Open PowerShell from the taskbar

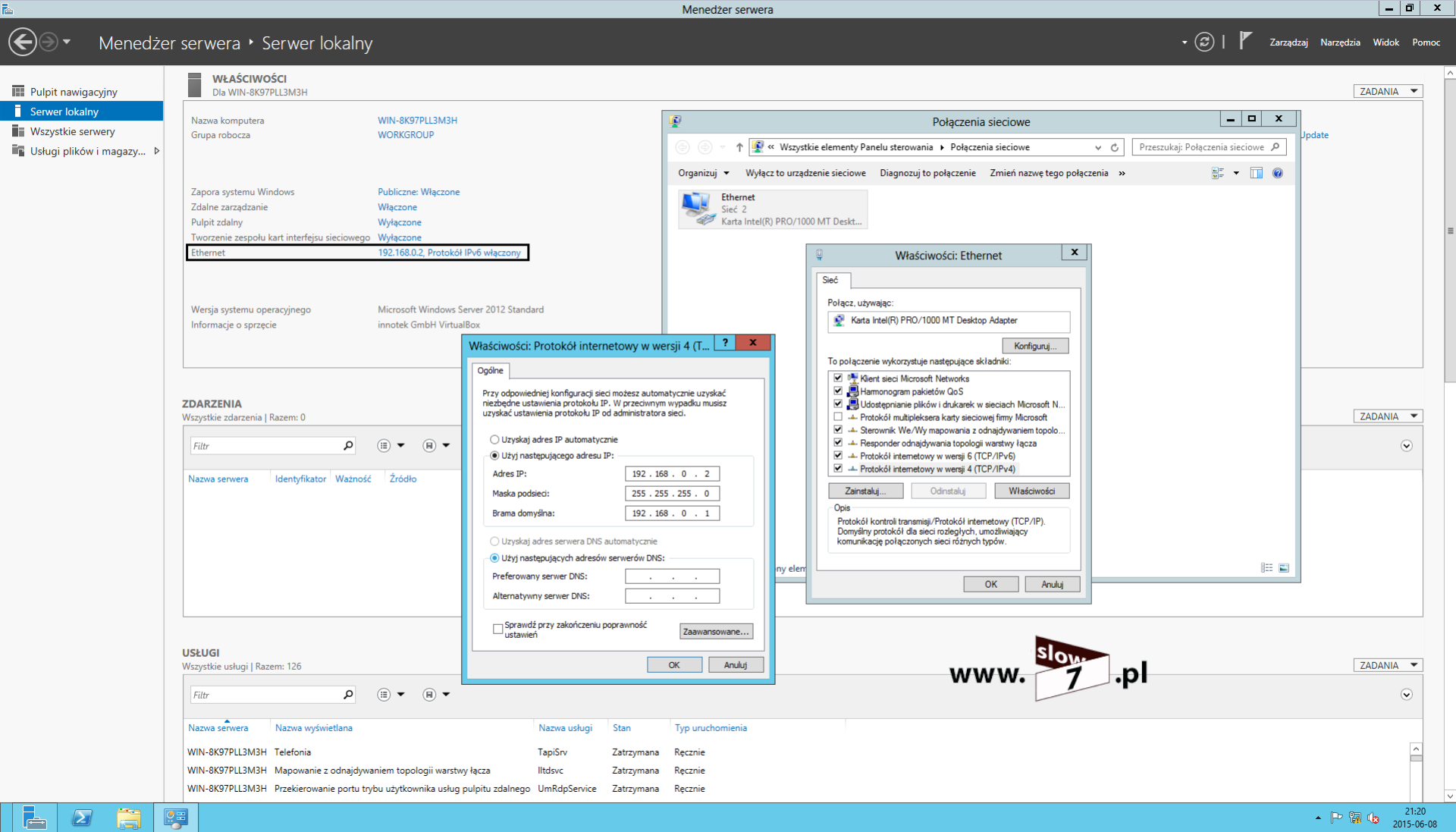coord(82,818)
